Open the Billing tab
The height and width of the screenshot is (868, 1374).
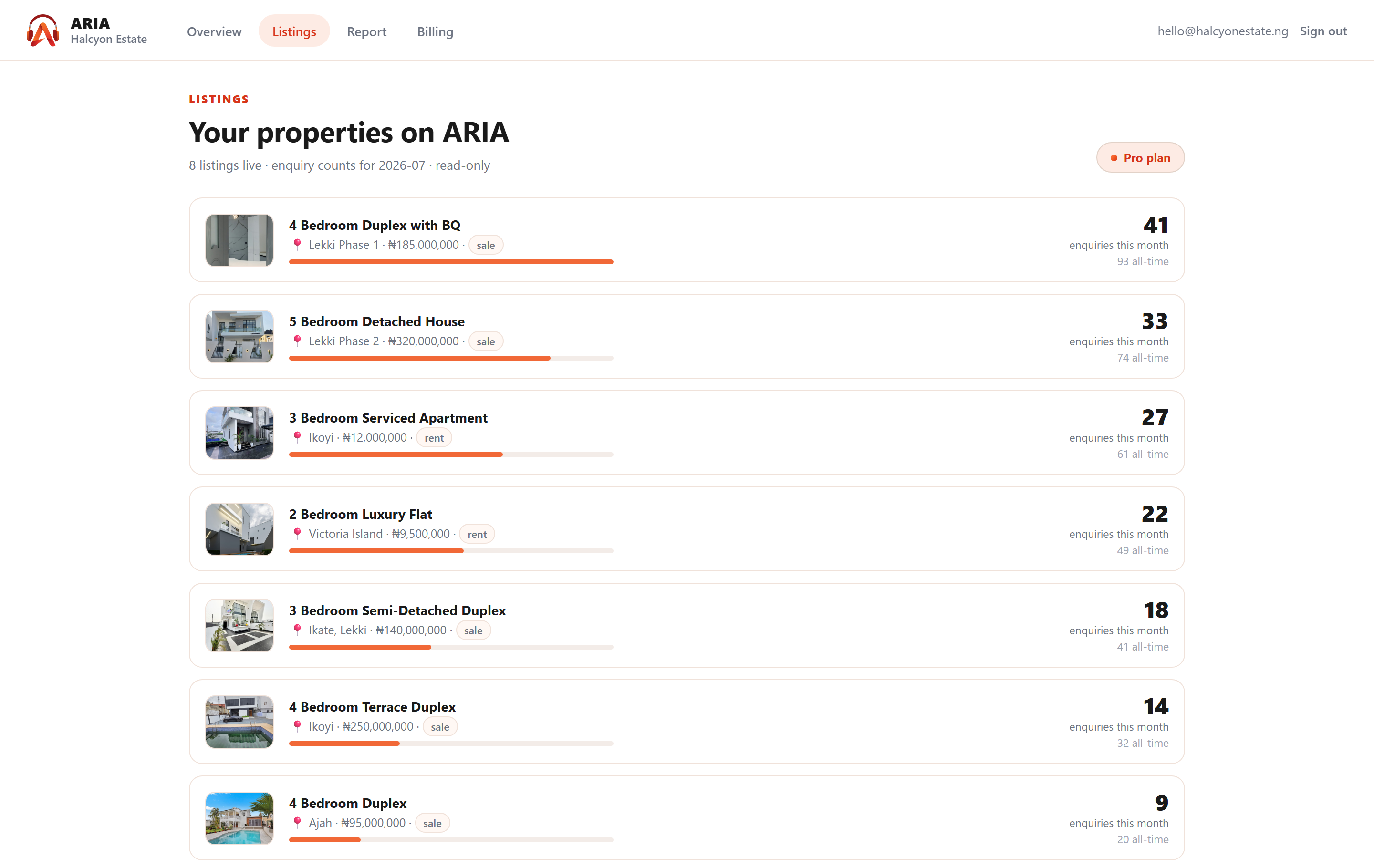tap(435, 31)
